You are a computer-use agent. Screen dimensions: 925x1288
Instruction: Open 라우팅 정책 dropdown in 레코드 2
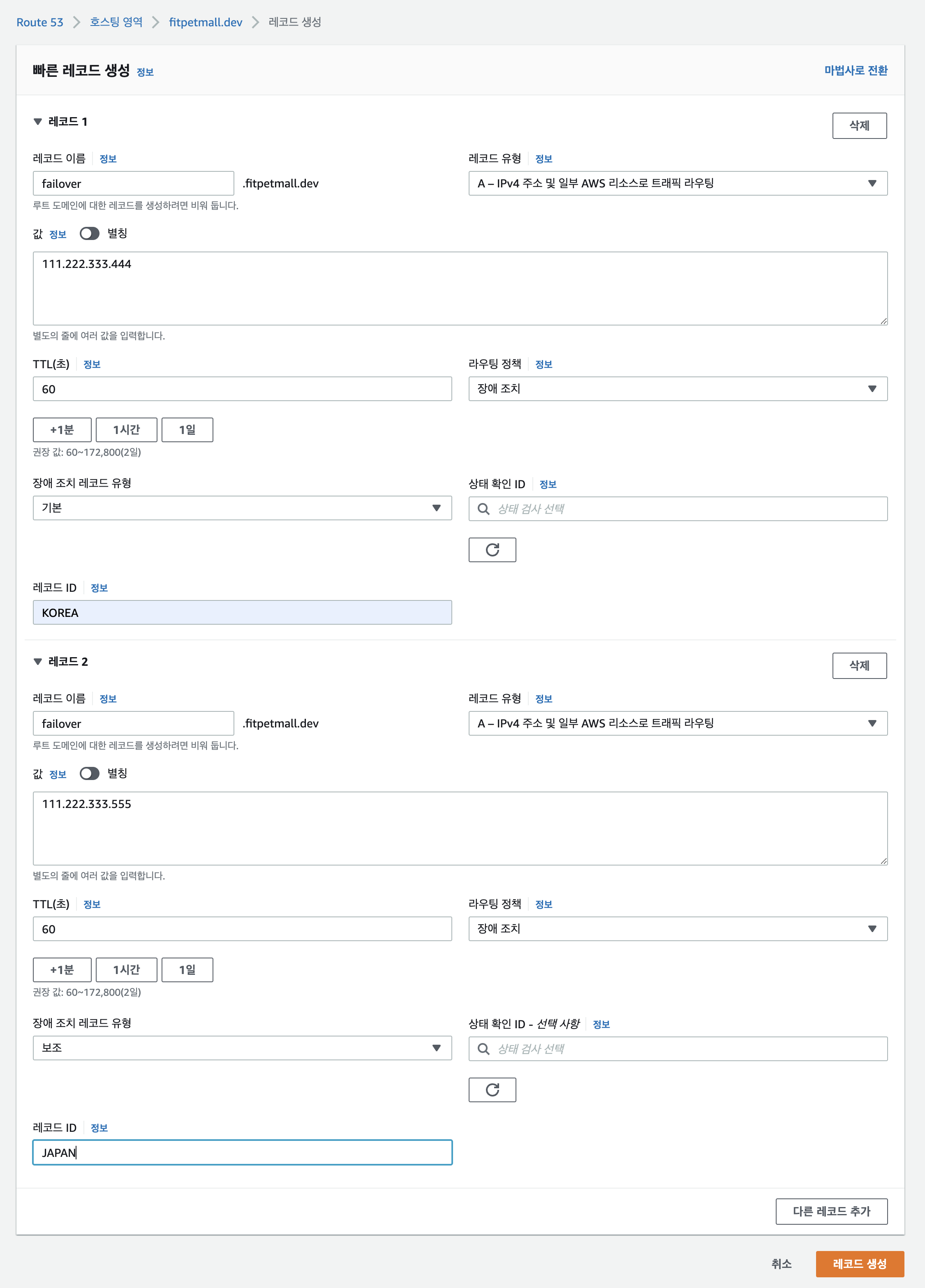click(678, 929)
